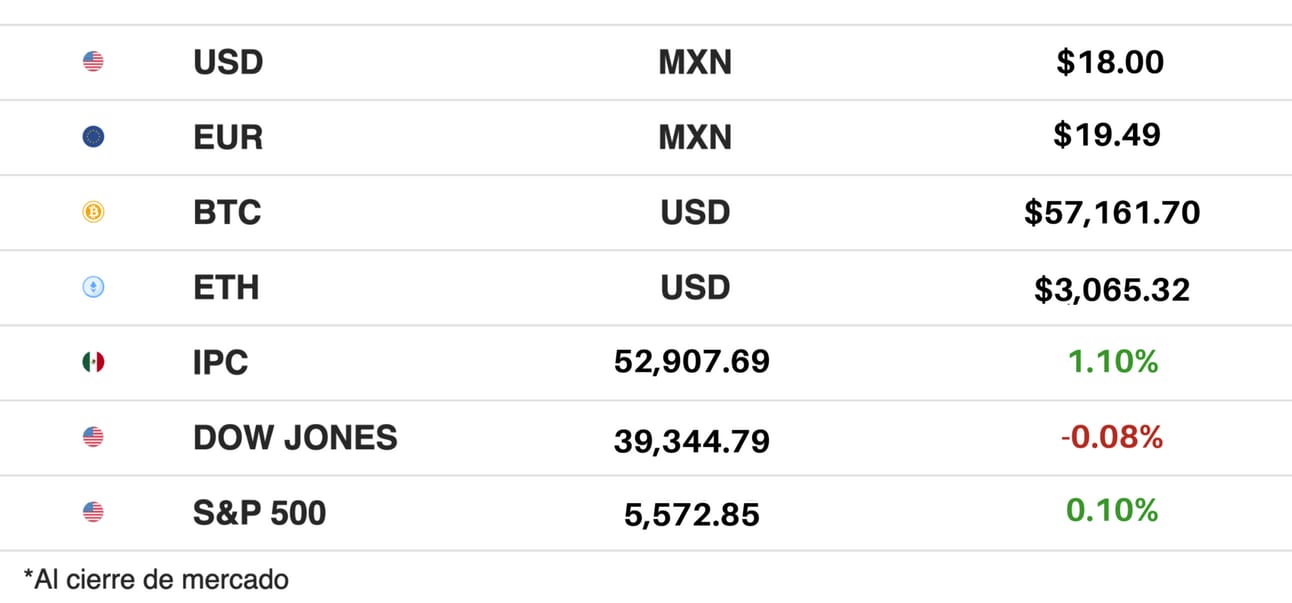Click the US flag beside DOW JONES
The image size is (1292, 603).
pyautogui.click(x=93, y=437)
